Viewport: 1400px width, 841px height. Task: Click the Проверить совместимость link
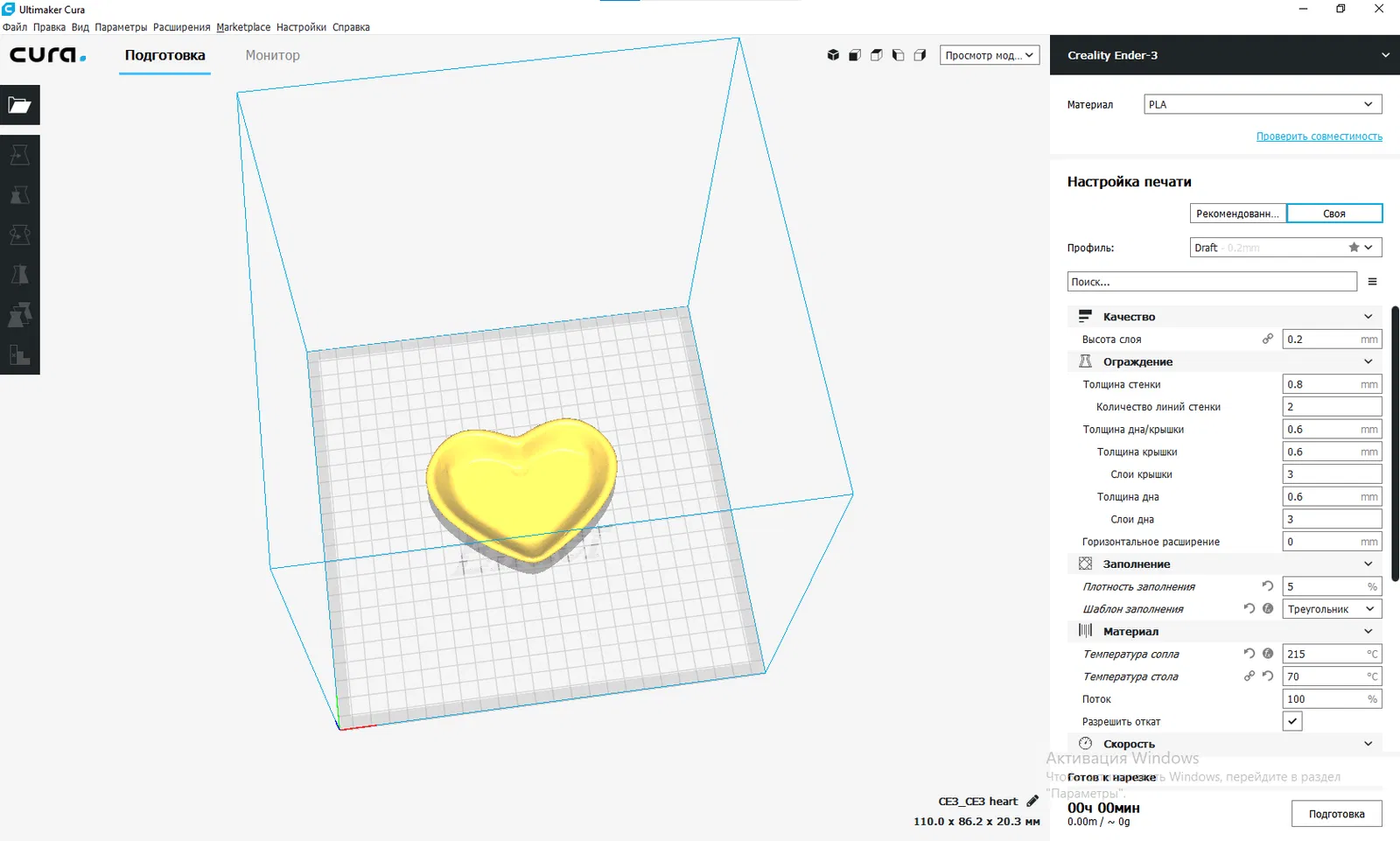click(1319, 137)
